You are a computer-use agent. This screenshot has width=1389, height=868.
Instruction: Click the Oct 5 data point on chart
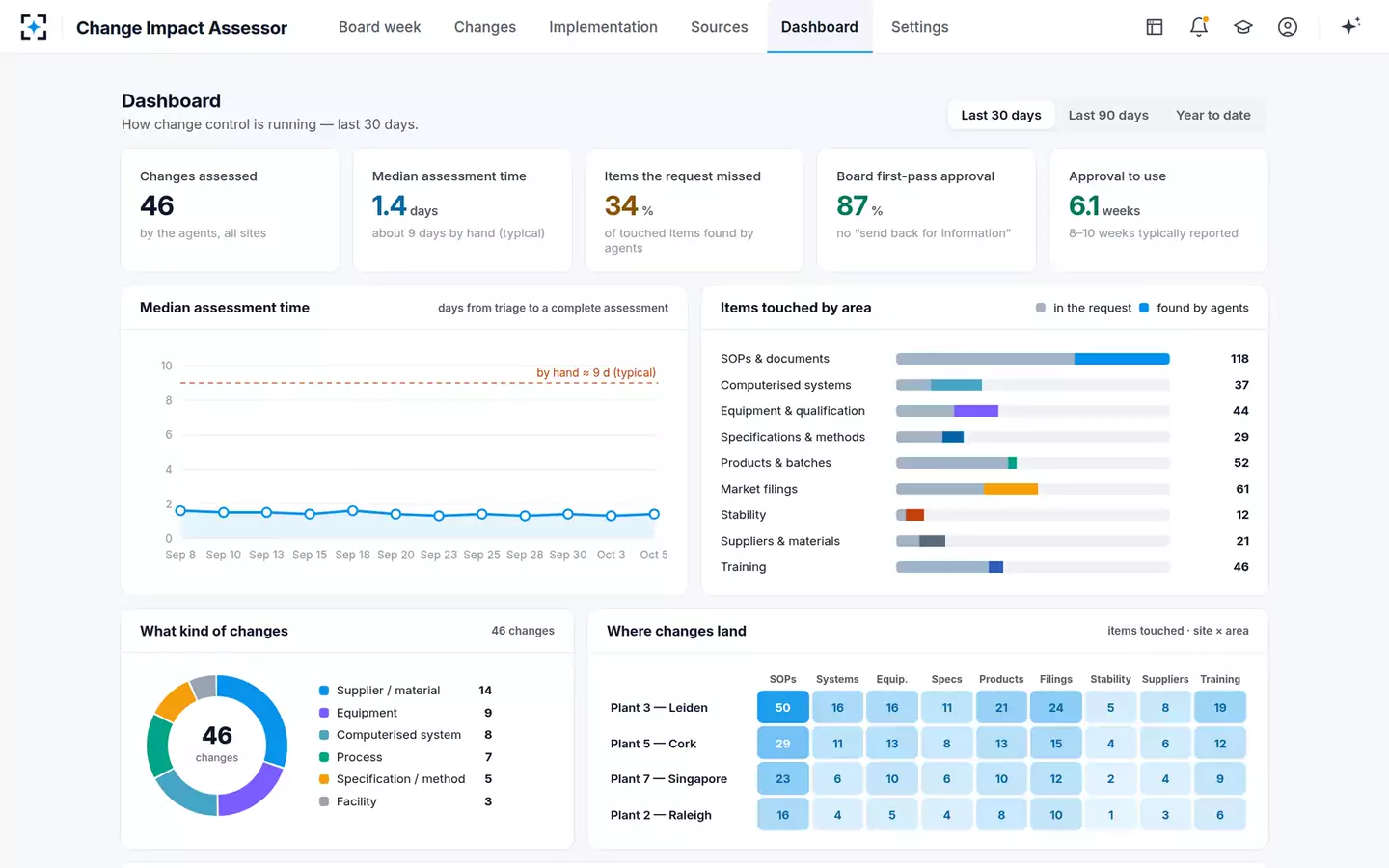click(654, 514)
